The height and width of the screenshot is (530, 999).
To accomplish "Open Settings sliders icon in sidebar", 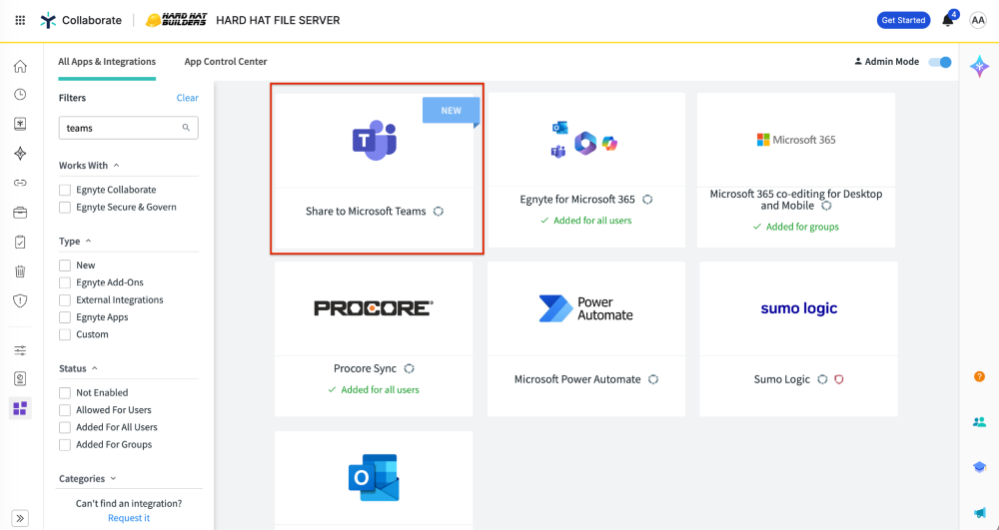I will click(x=20, y=350).
